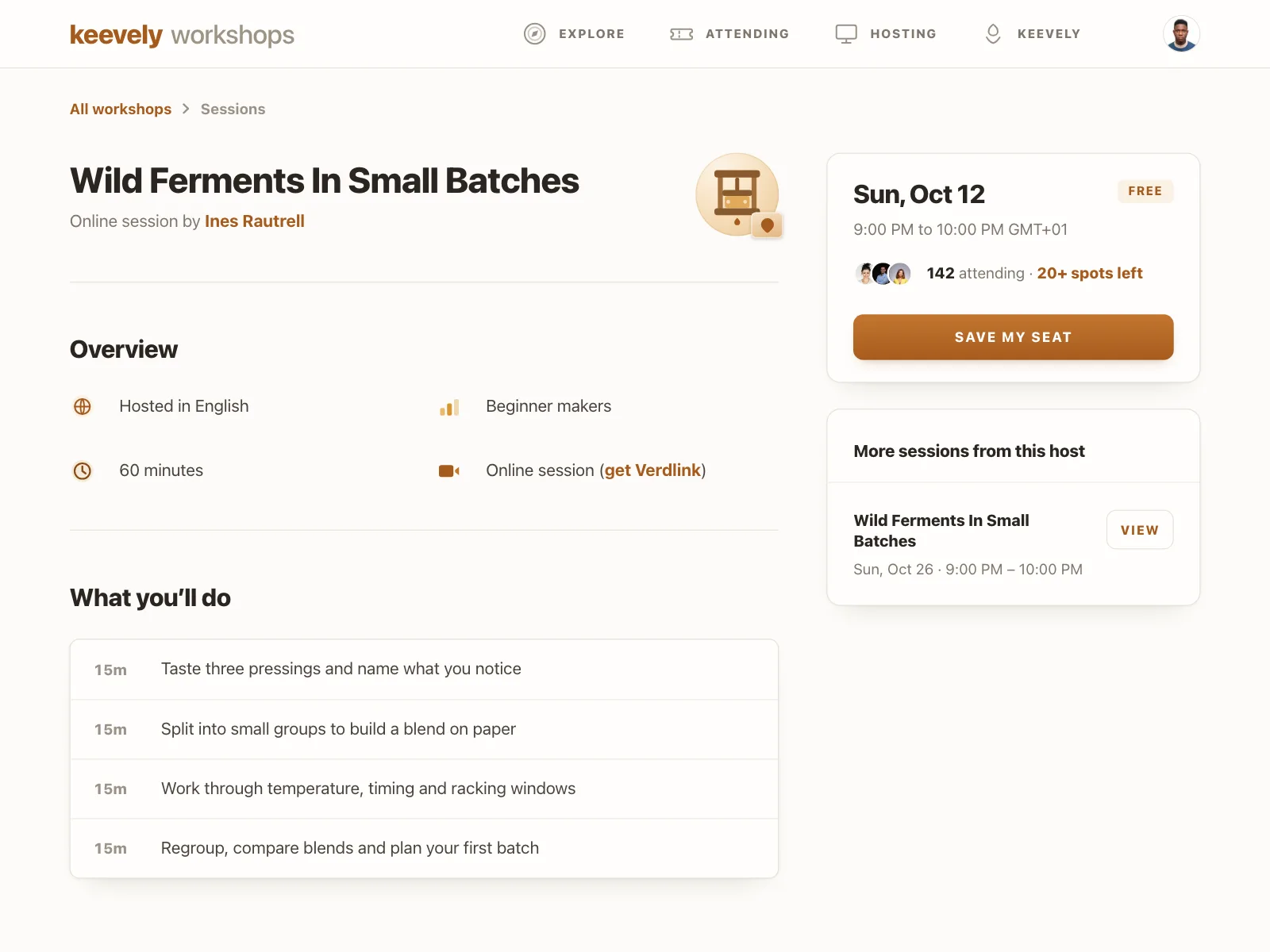This screenshot has width=1270, height=952.
Task: Click the video camera icon
Action: point(449,471)
